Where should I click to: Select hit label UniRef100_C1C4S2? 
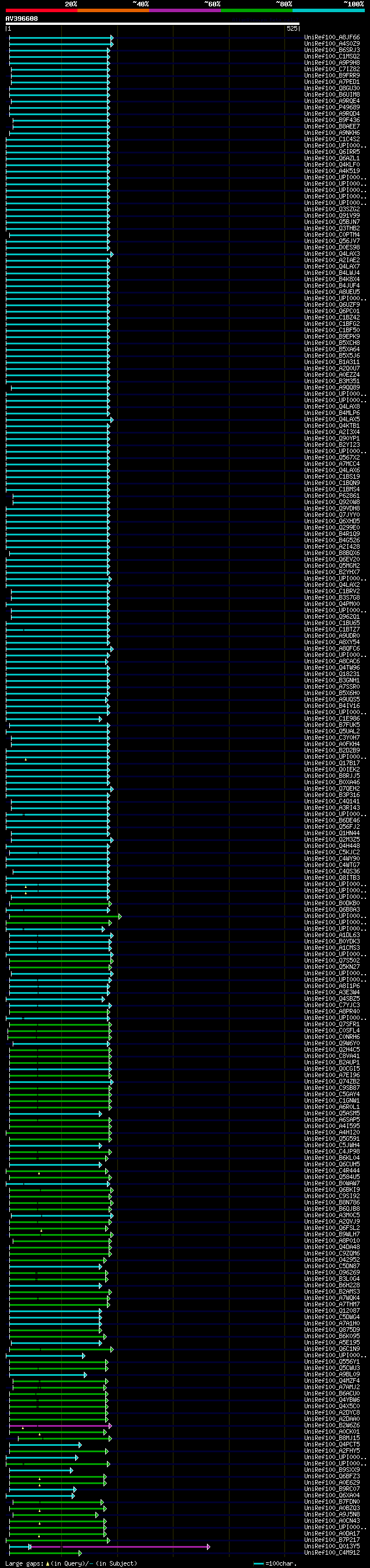[332, 139]
